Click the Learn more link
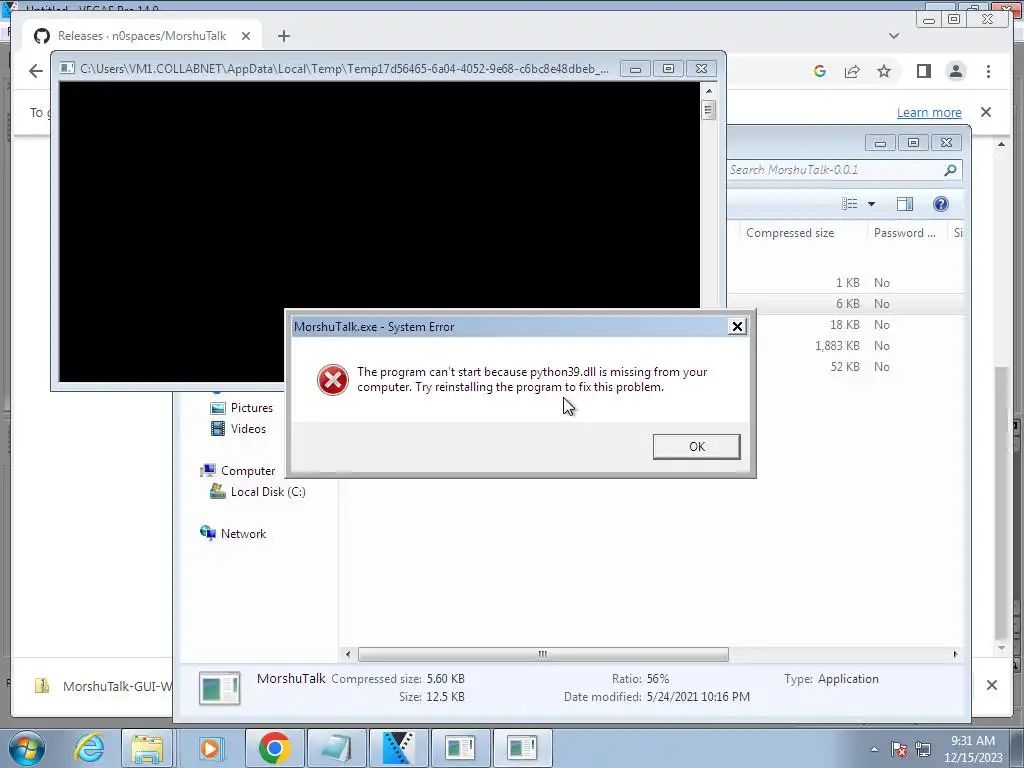 coord(929,112)
